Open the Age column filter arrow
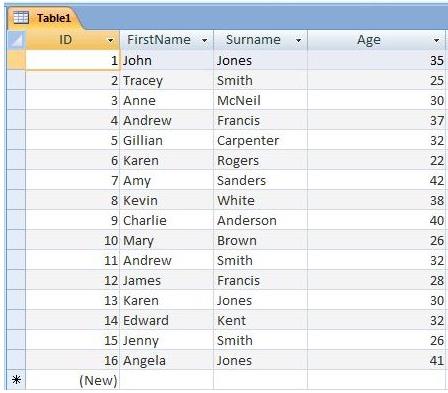The width and height of the screenshot is (448, 393). pos(436,41)
